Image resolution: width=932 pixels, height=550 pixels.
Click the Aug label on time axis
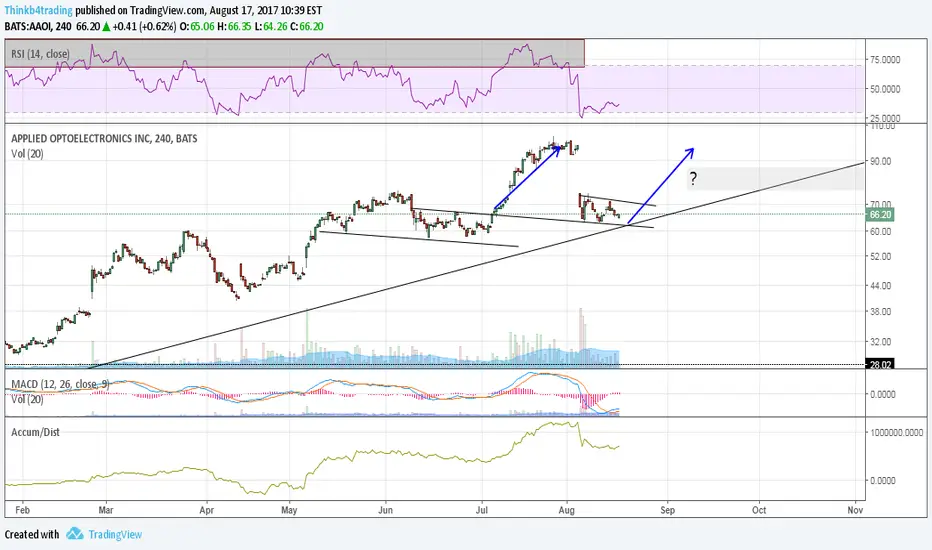(x=566, y=510)
